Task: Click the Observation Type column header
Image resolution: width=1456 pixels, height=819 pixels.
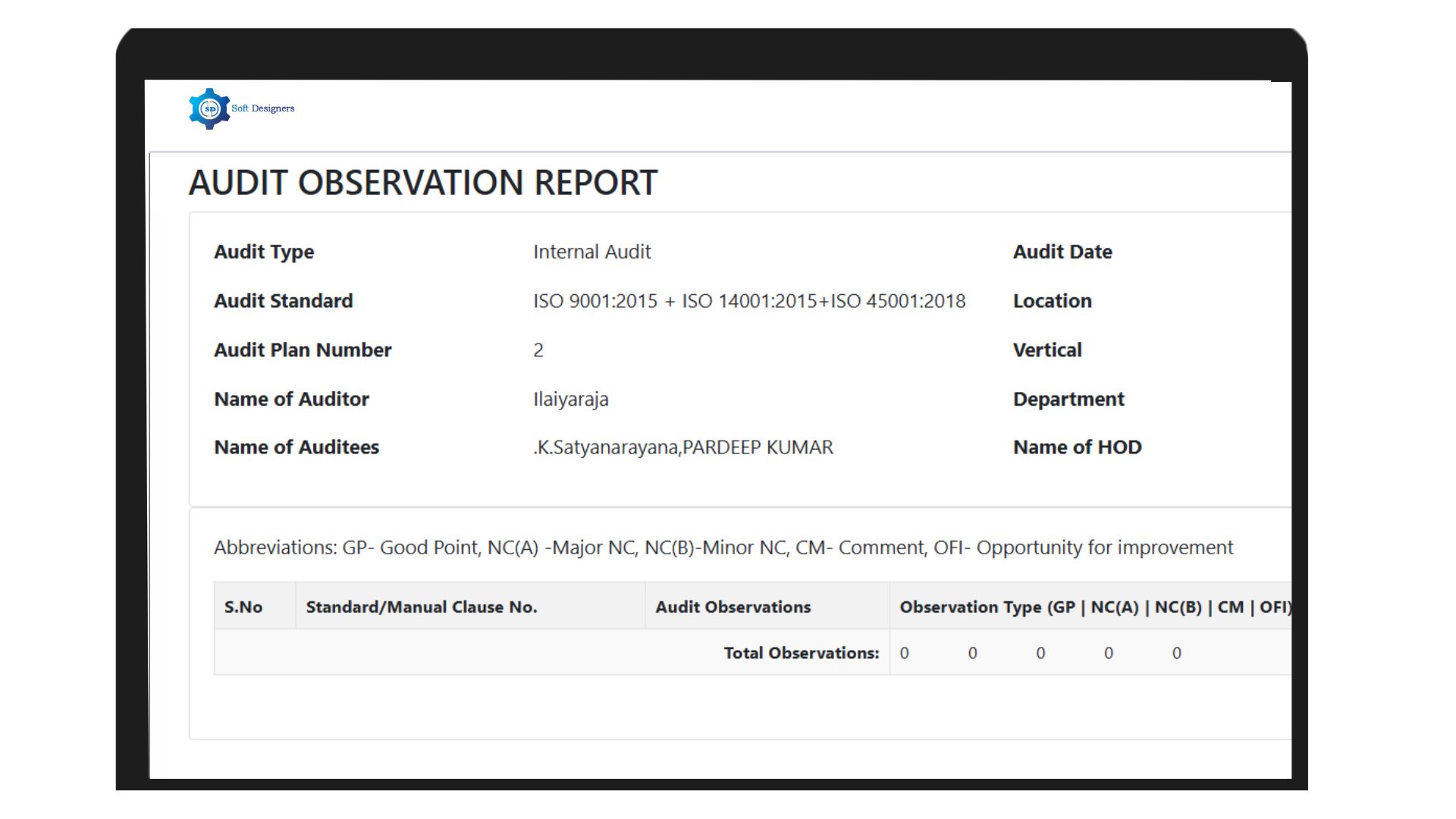Action: click(1095, 607)
